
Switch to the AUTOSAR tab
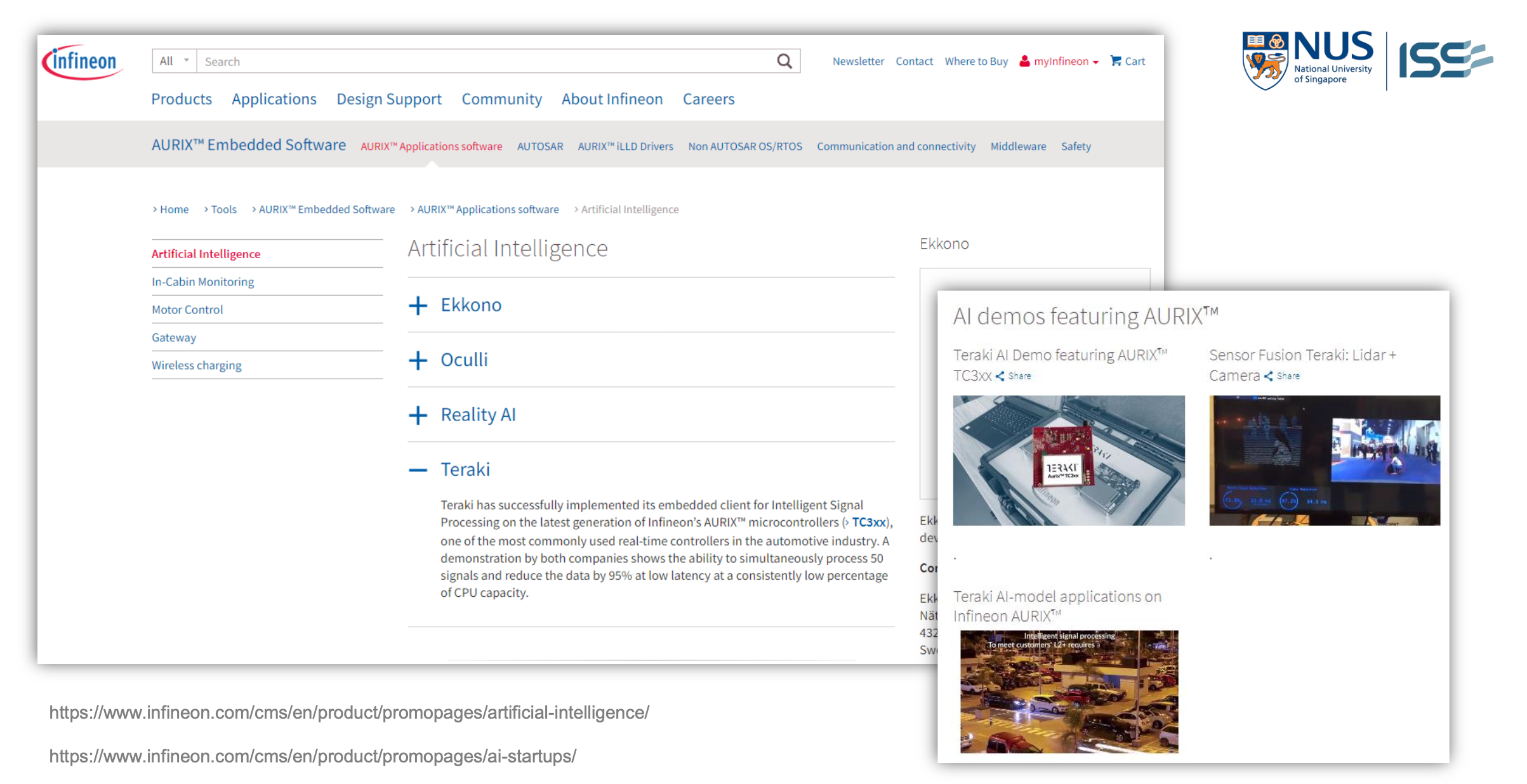tap(540, 147)
